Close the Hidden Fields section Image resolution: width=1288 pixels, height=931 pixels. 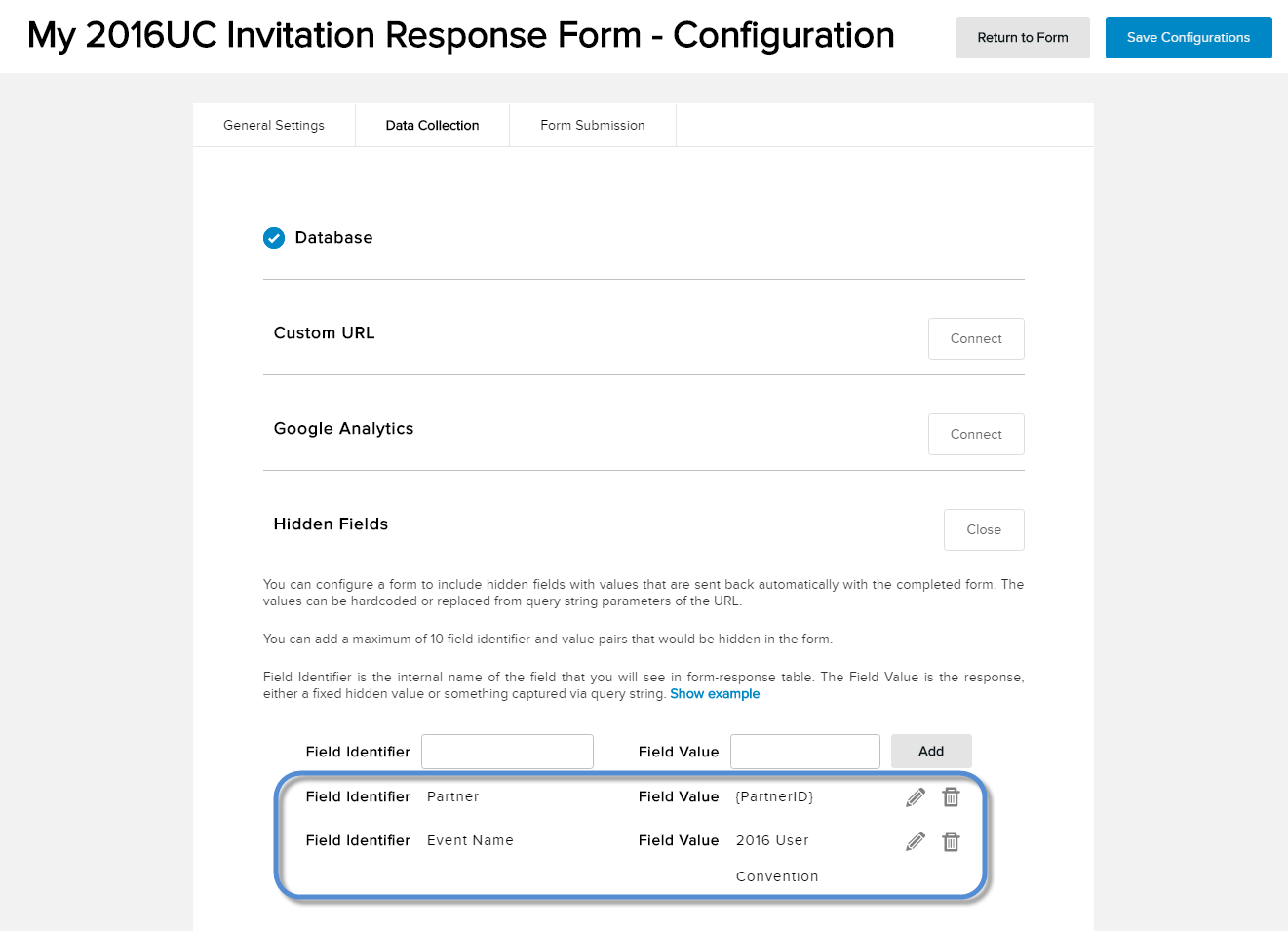(984, 529)
